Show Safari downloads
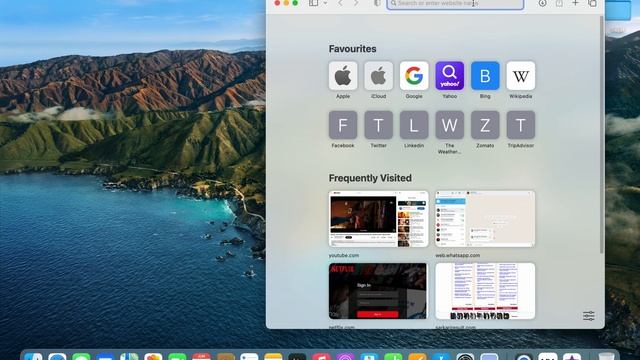This screenshot has width=640, height=360. click(542, 3)
